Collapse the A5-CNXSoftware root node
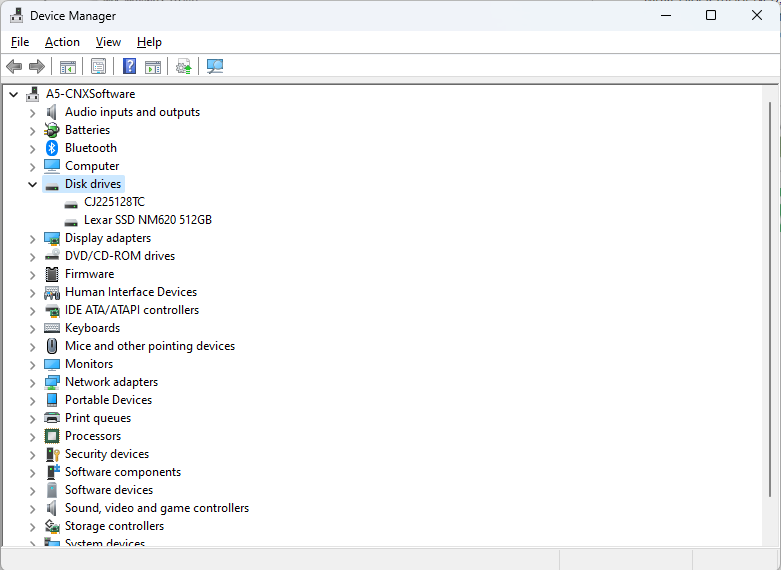The image size is (781, 570). [13, 94]
